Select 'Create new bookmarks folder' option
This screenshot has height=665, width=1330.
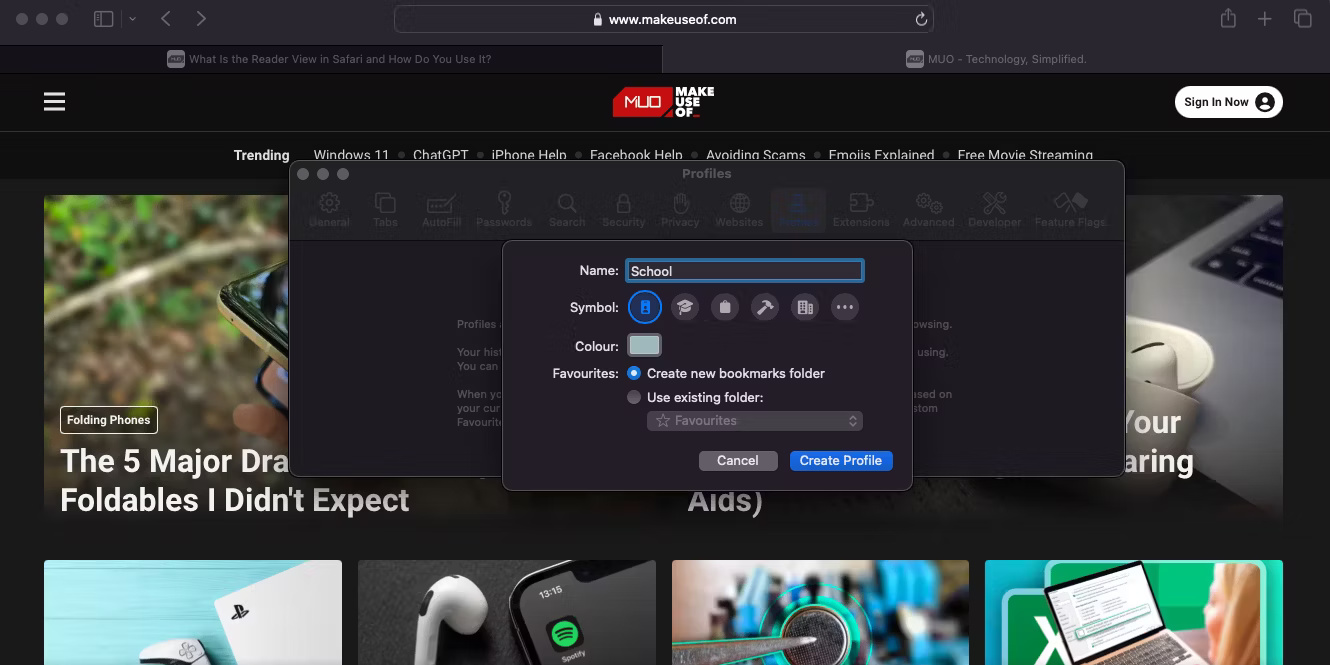pos(634,372)
